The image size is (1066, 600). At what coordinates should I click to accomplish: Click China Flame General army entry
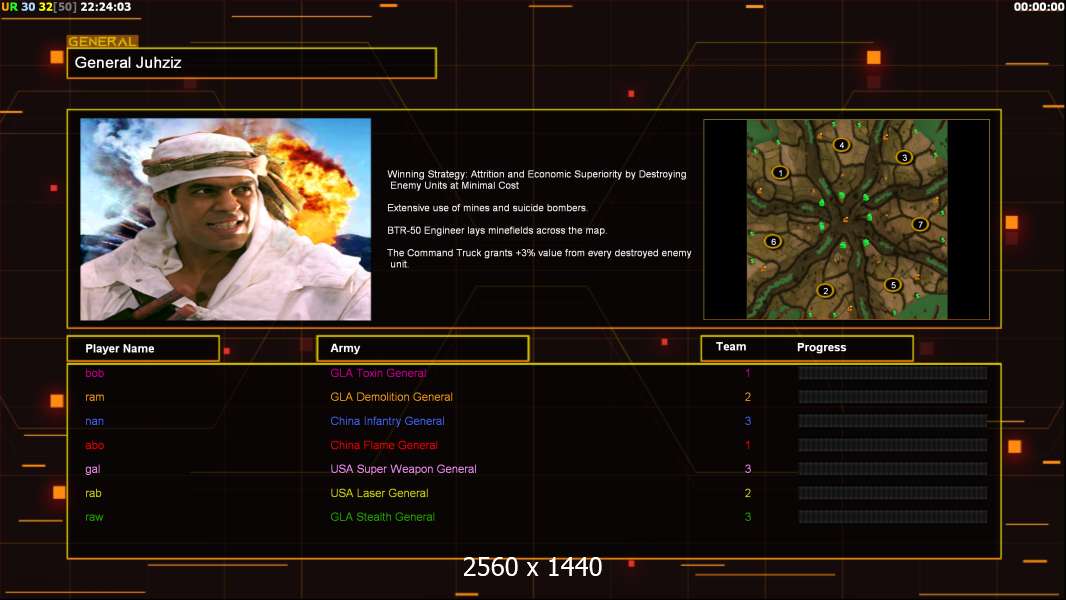click(384, 445)
